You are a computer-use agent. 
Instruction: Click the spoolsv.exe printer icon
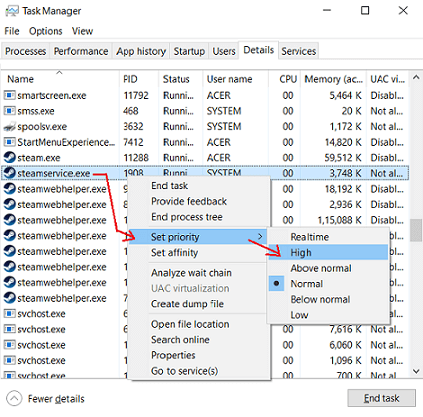point(9,127)
